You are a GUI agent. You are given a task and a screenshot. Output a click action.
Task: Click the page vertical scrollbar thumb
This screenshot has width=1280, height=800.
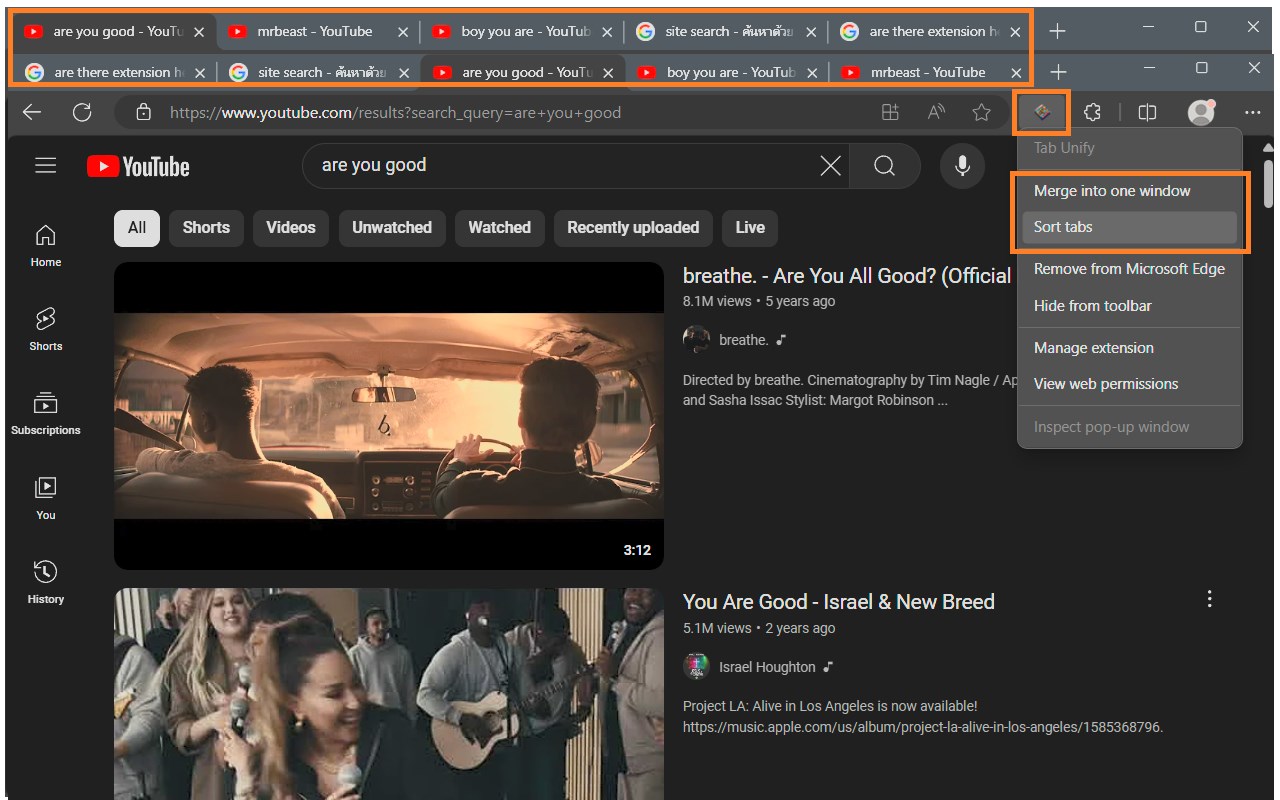[1269, 183]
